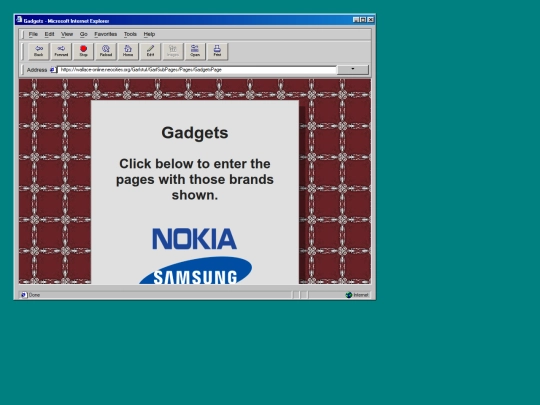
Task: Minimize the Internet Explorer window
Action: point(356,20)
